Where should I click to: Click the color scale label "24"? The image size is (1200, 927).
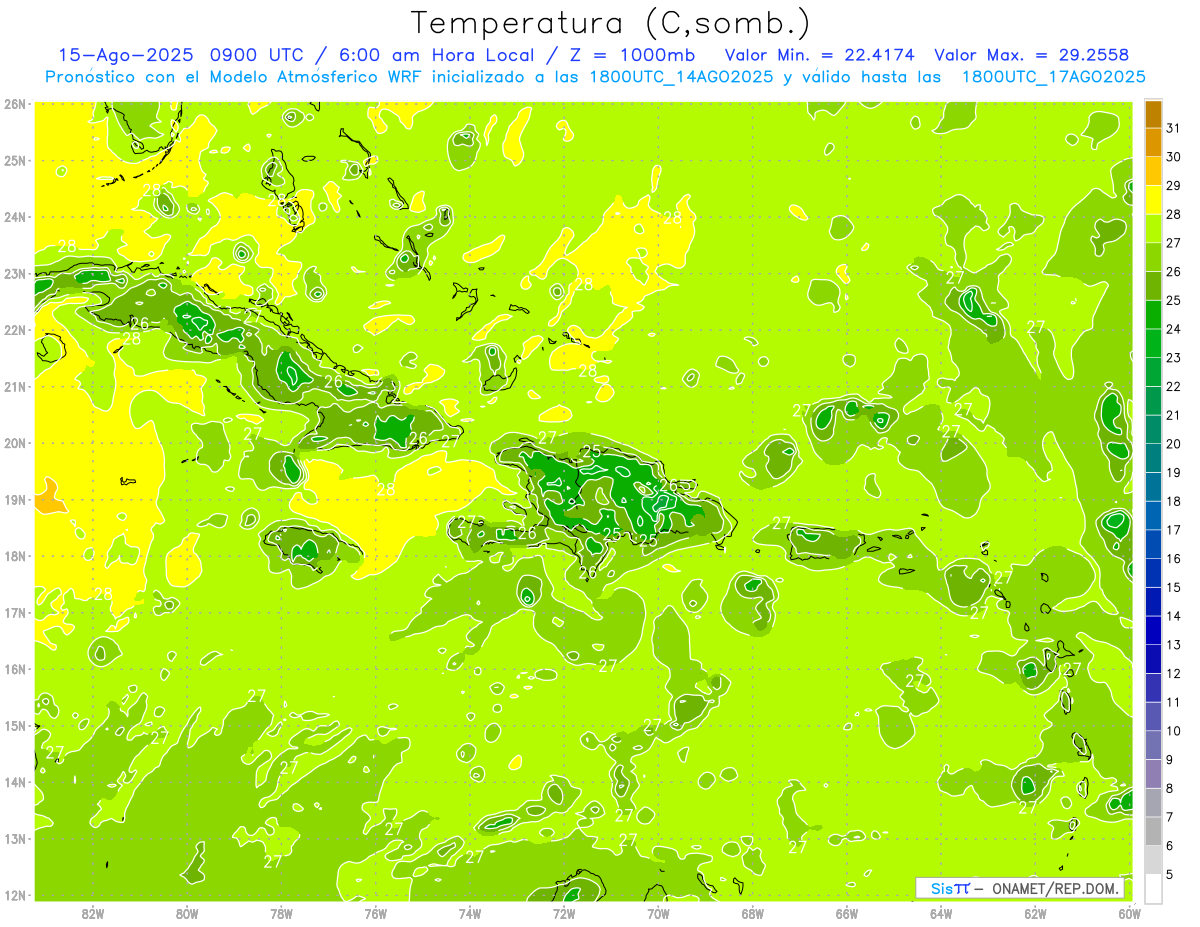[1173, 329]
